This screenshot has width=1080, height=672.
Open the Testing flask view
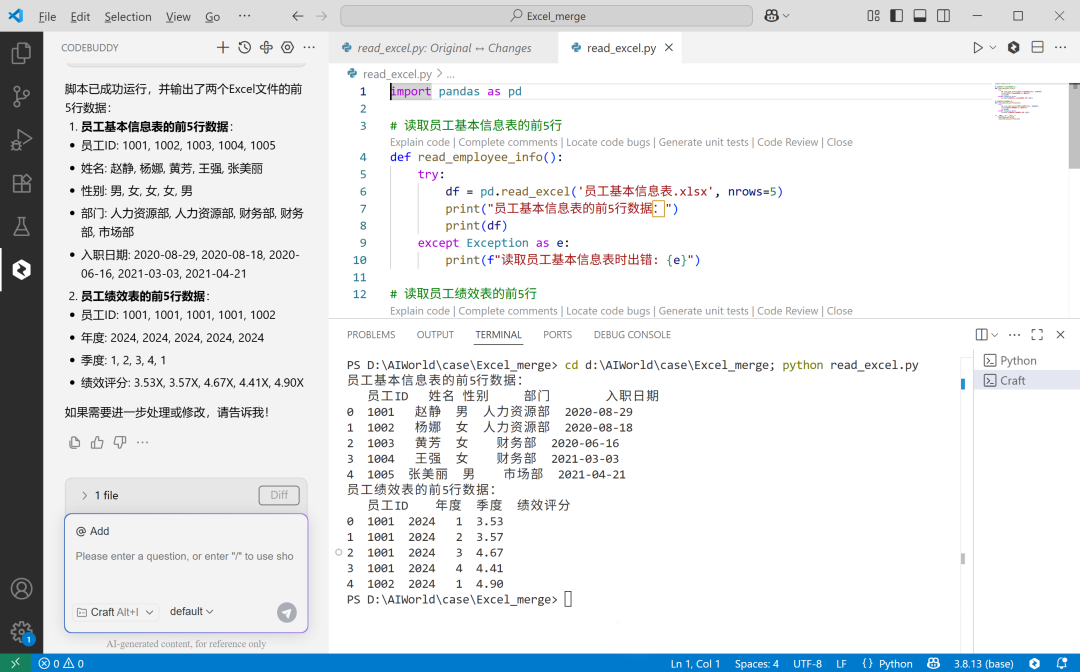(21, 226)
